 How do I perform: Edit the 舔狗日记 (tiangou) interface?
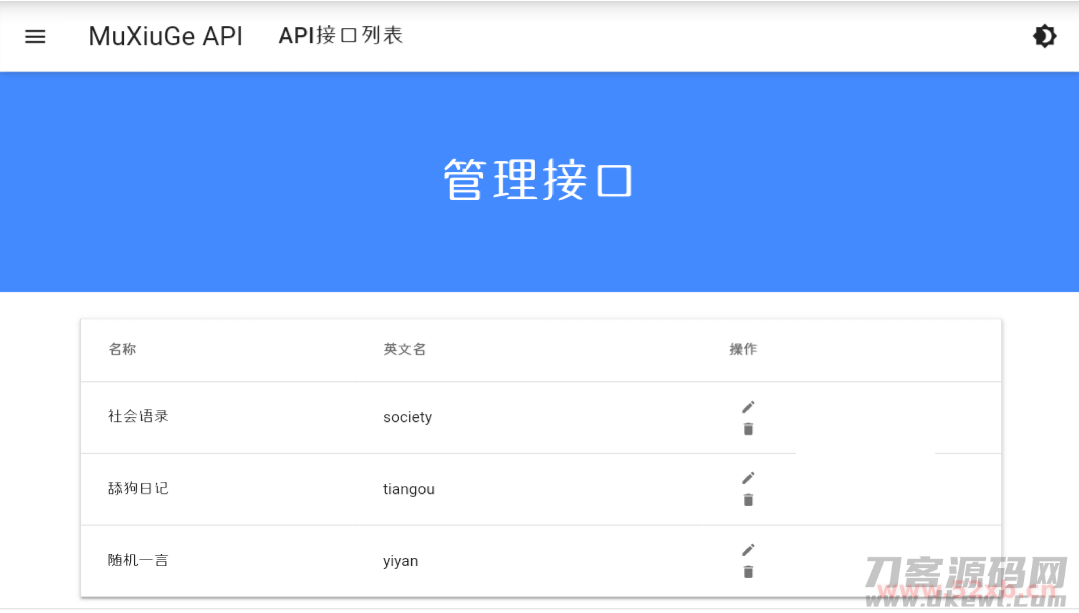(x=748, y=477)
